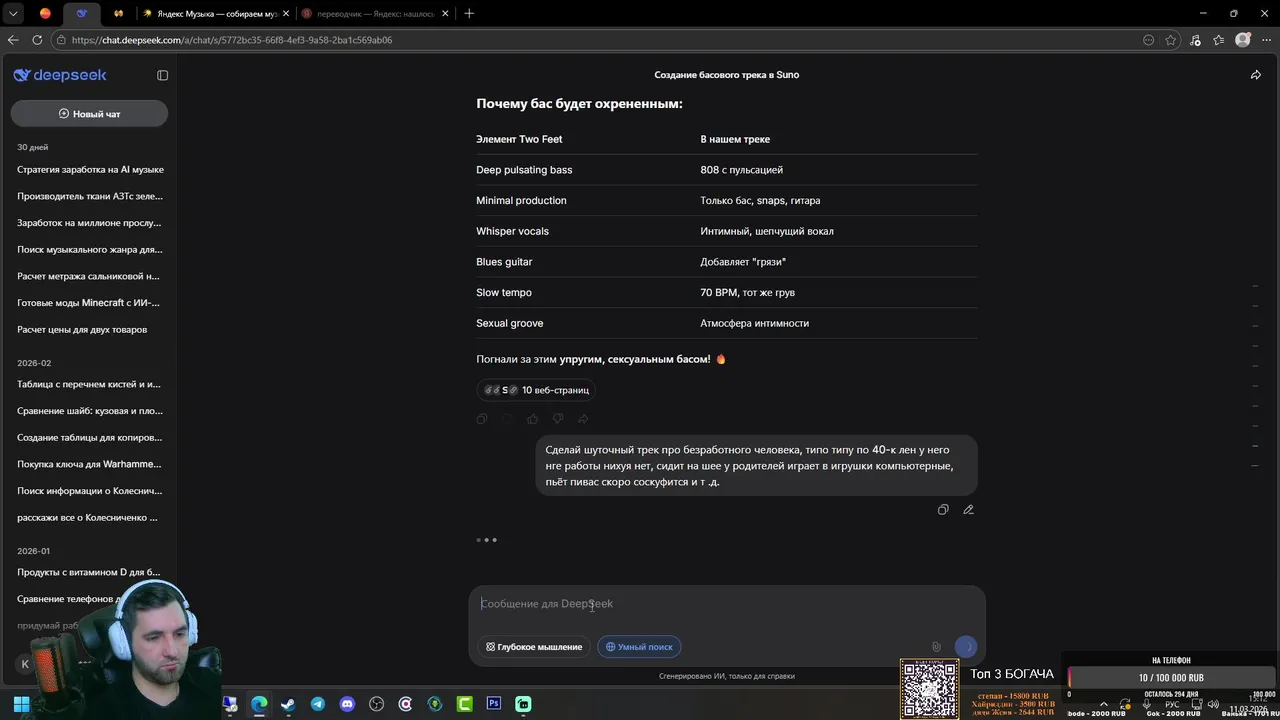Close the переводчик tab
1280x720 pixels.
(443, 13)
